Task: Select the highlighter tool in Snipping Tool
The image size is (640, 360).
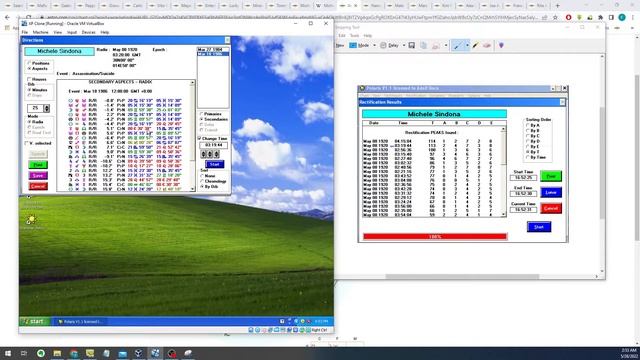Action: pyautogui.click(x=476, y=46)
